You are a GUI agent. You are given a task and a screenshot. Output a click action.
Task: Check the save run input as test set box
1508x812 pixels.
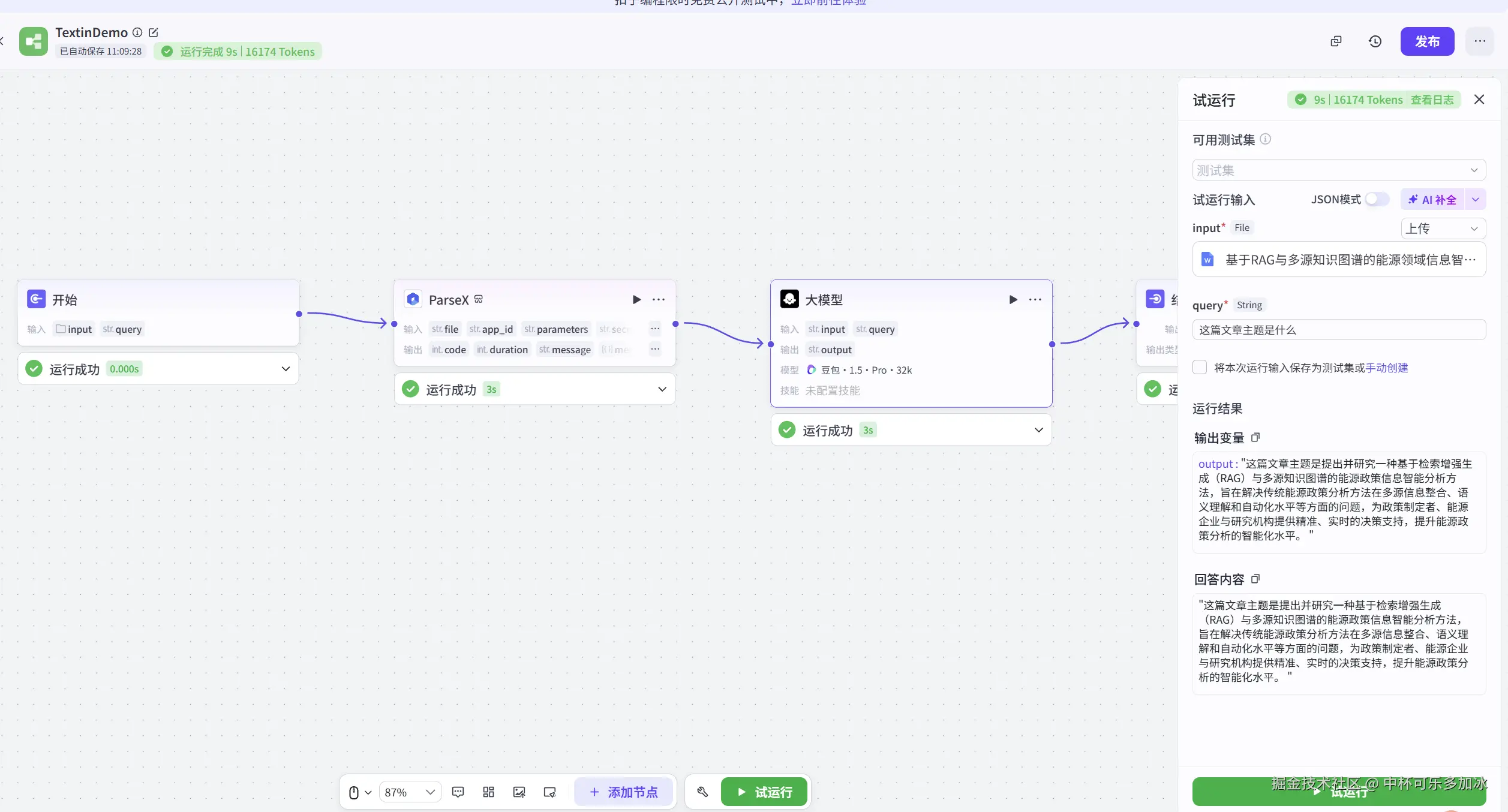pos(1200,367)
